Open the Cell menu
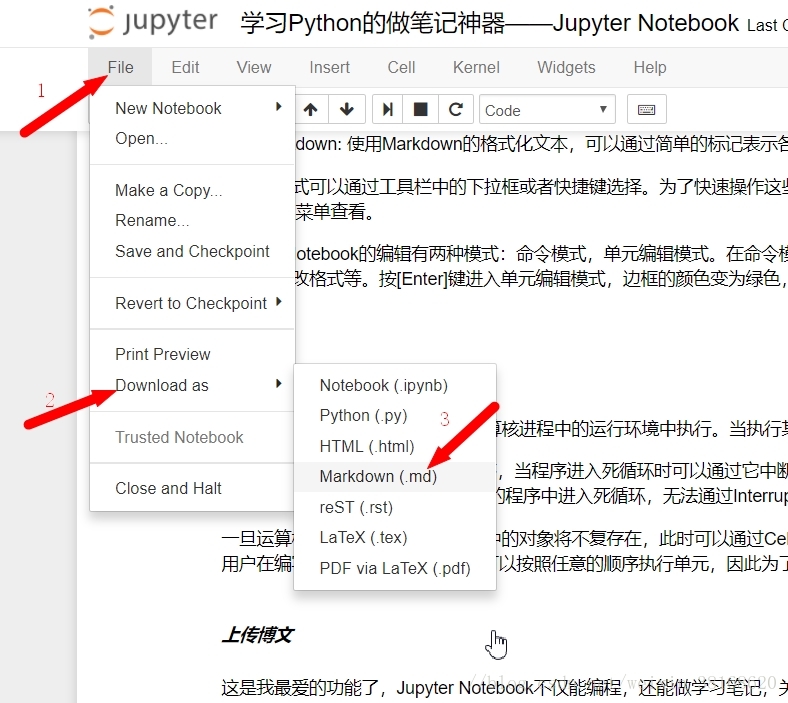The height and width of the screenshot is (703, 788). coord(401,67)
